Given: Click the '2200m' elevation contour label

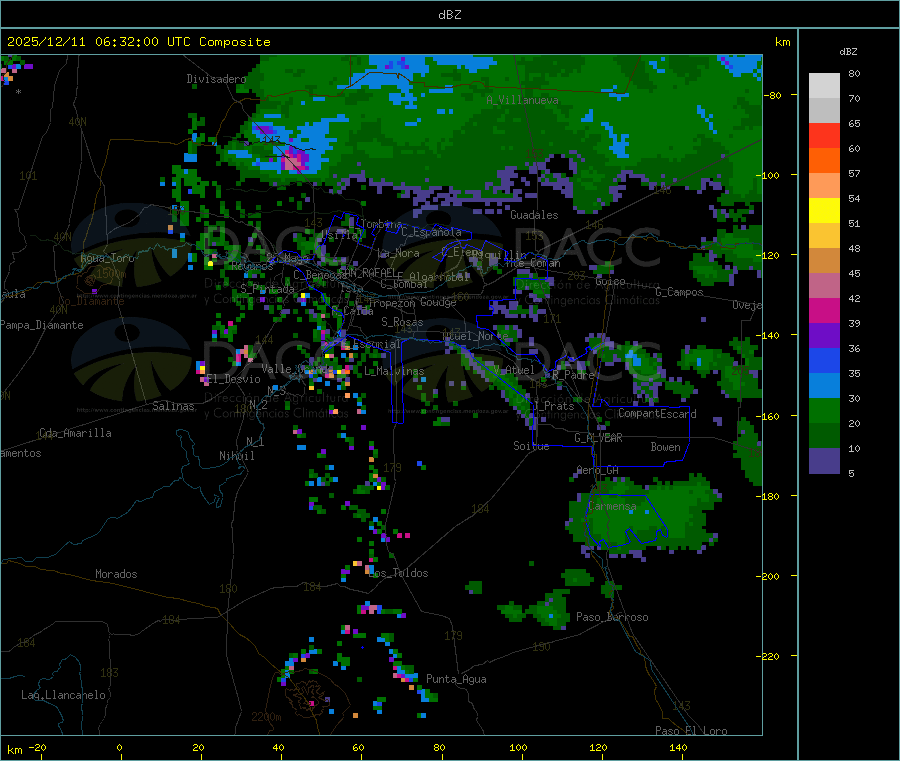Looking at the screenshot, I should pyautogui.click(x=266, y=717).
